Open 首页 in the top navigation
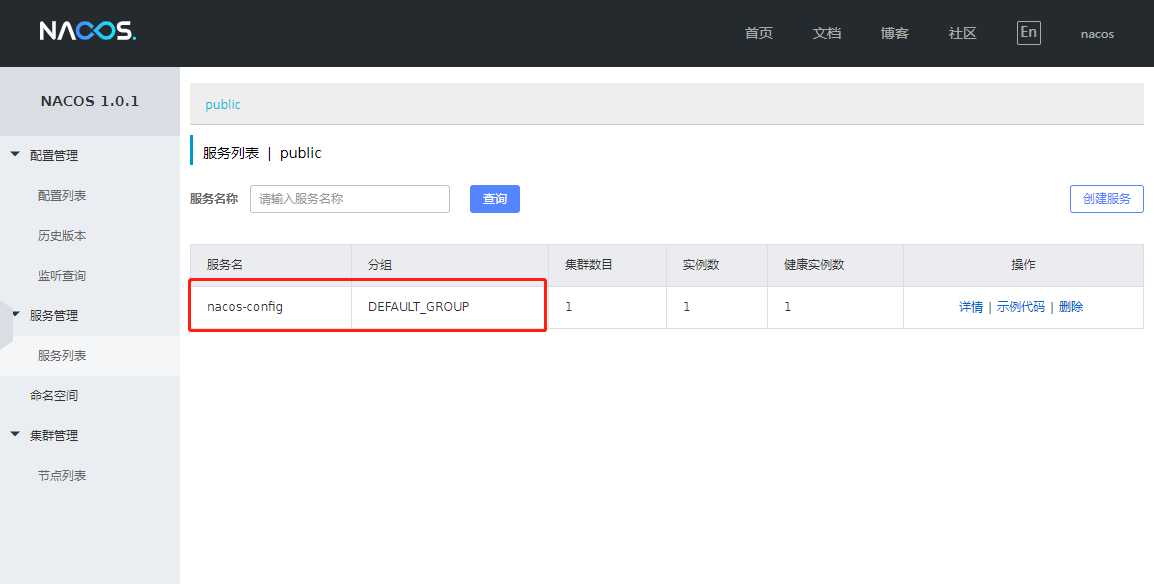This screenshot has height=584, width=1154. [759, 33]
